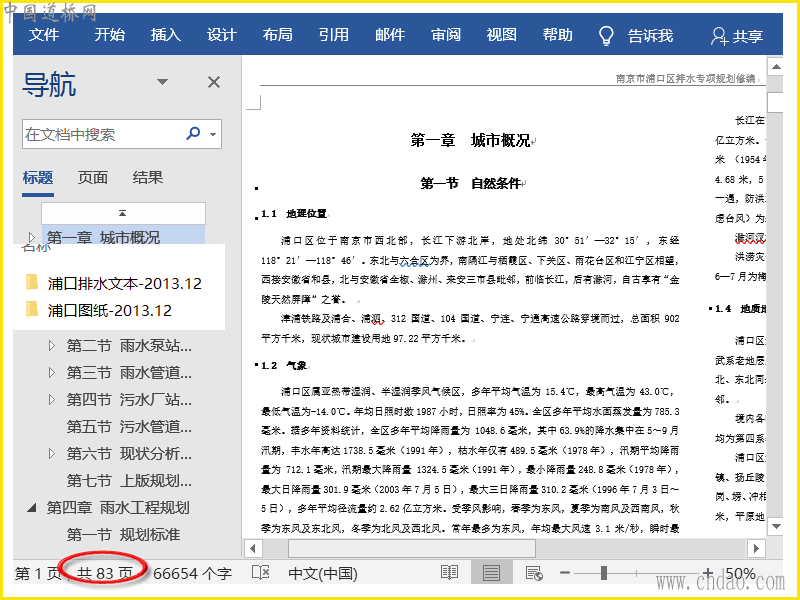Switch to the 结果 navigation tab

point(147,178)
